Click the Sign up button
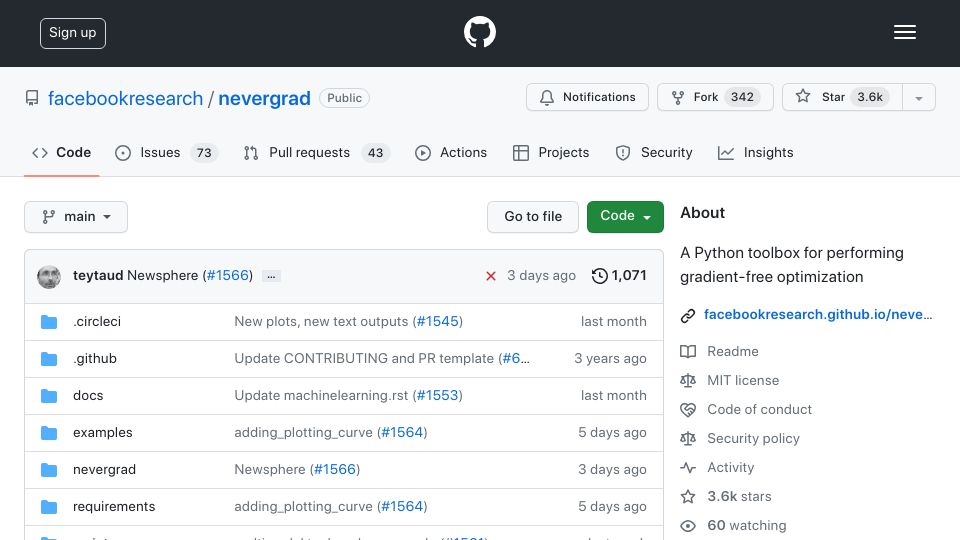The image size is (960, 540). click(x=73, y=33)
